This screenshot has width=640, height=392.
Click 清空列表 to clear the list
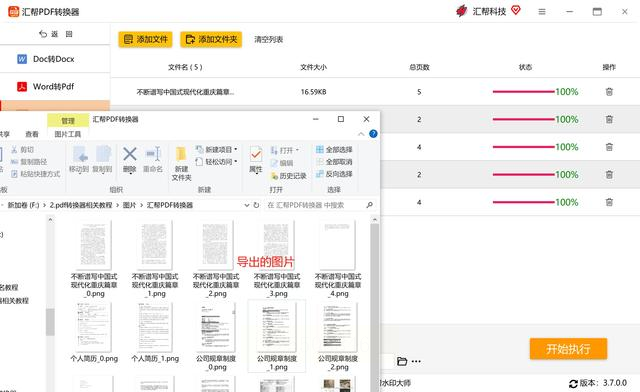click(x=269, y=40)
